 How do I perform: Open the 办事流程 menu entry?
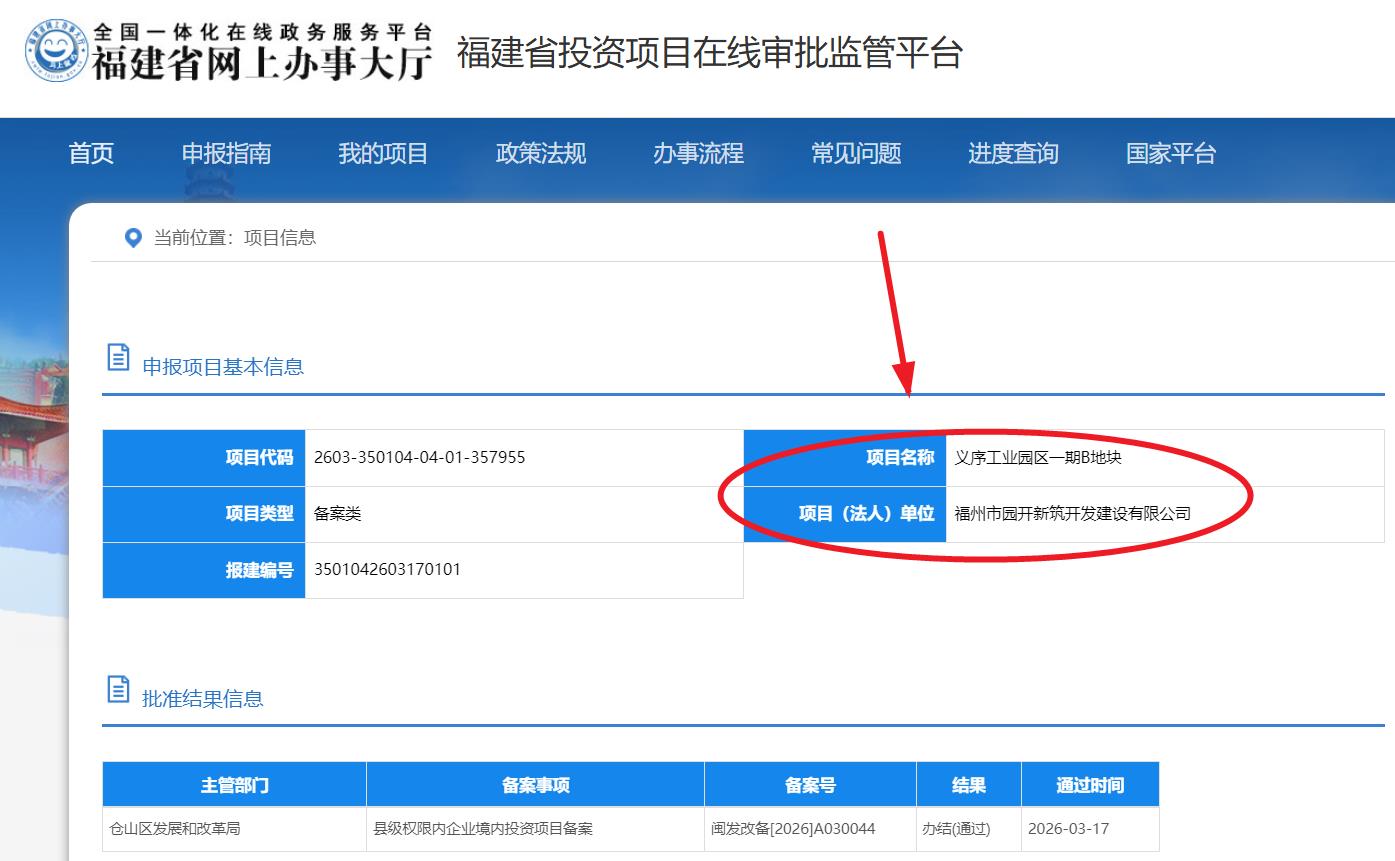(x=698, y=154)
